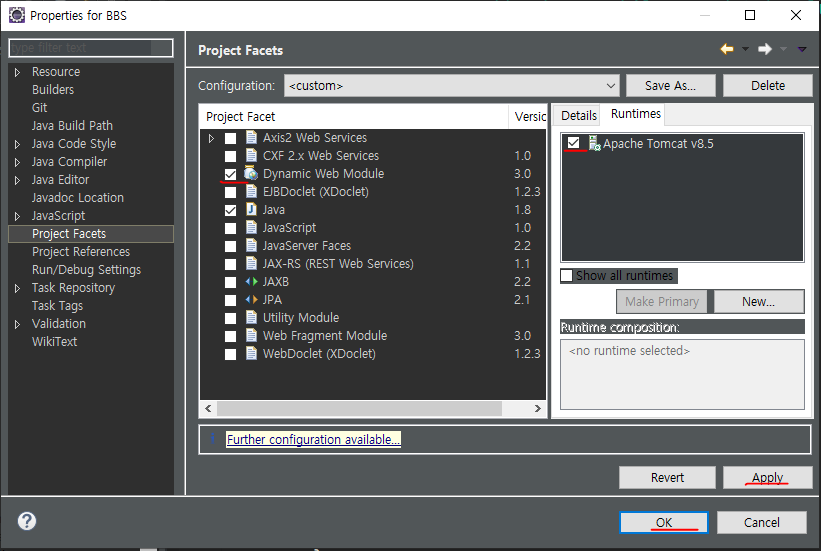Screen dimensions: 821x551
Task: Confirm with the OK button
Action: 664,523
